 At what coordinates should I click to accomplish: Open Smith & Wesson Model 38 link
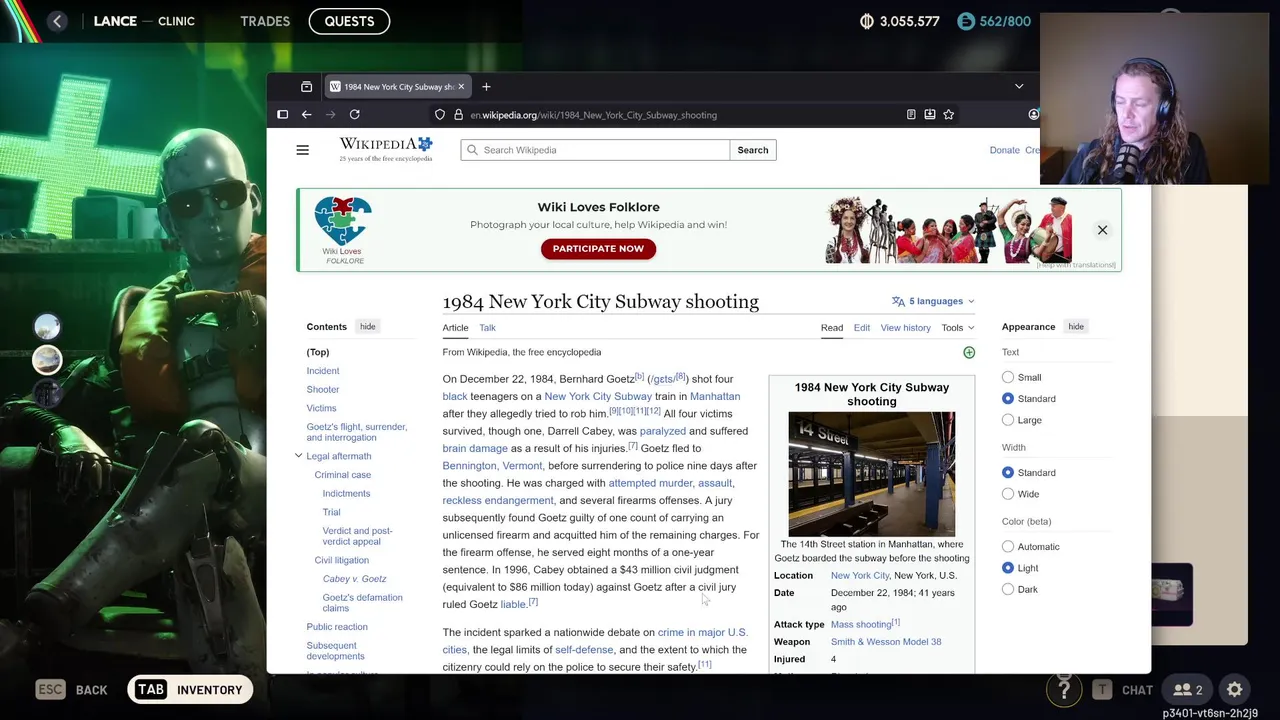(885, 642)
